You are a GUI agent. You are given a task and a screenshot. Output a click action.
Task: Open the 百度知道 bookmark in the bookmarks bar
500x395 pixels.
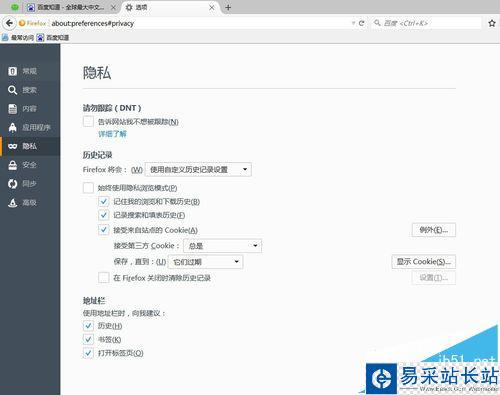pos(53,37)
